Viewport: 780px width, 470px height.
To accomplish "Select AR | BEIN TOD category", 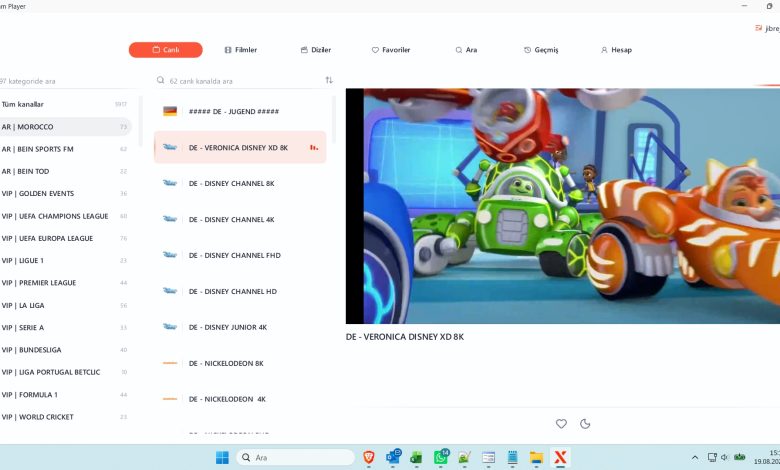I will point(65,171).
